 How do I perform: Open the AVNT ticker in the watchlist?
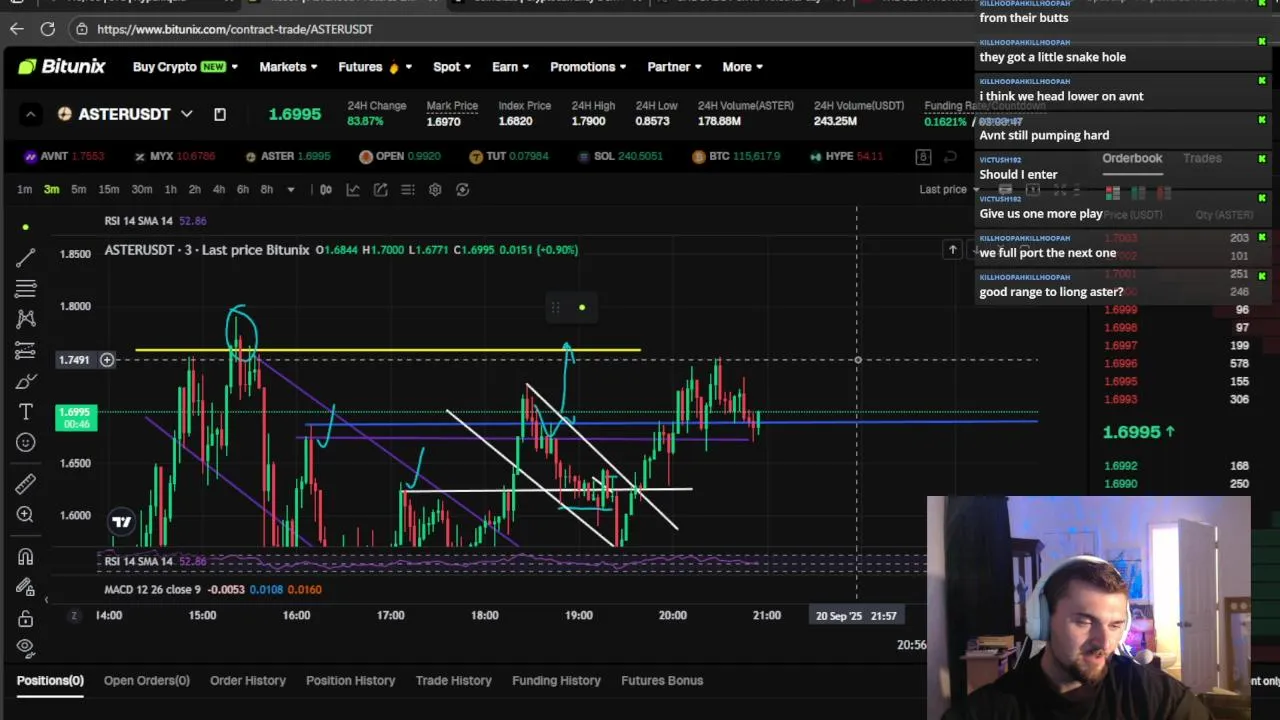tap(64, 156)
